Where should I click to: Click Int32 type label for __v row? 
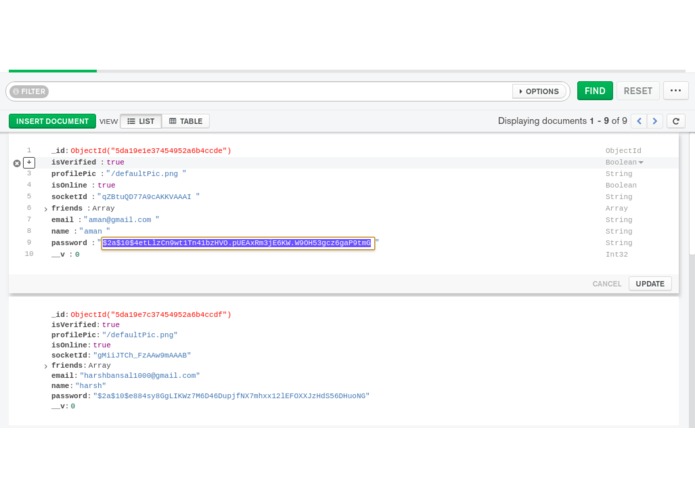point(617,254)
